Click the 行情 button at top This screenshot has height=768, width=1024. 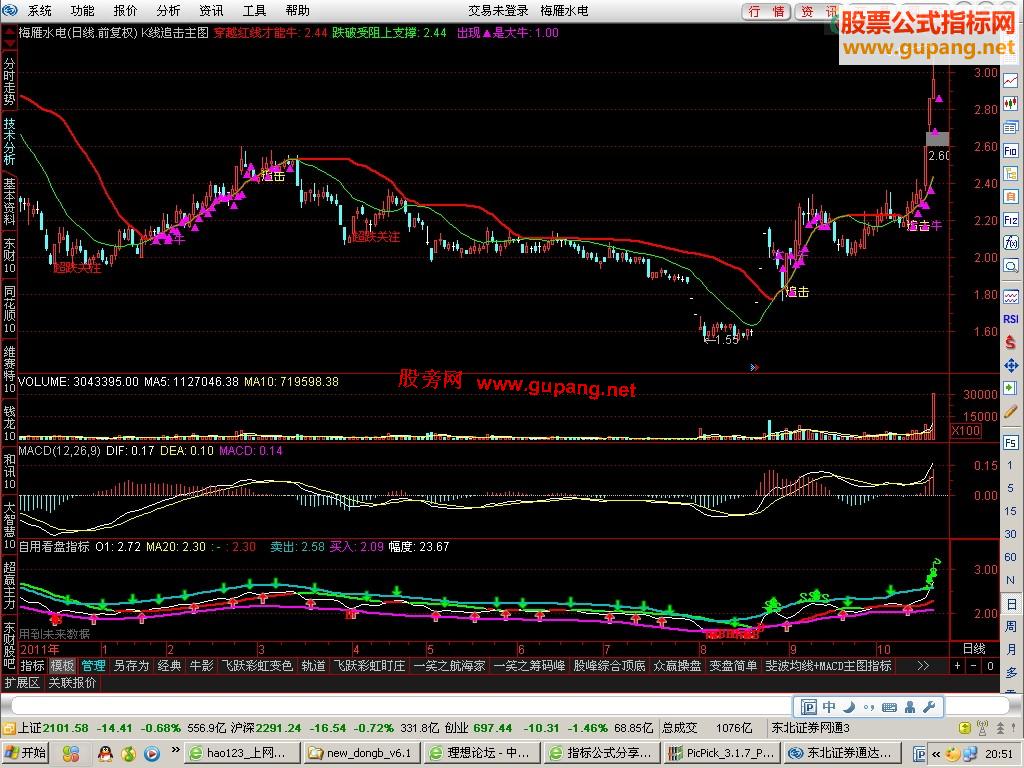pyautogui.click(x=767, y=11)
